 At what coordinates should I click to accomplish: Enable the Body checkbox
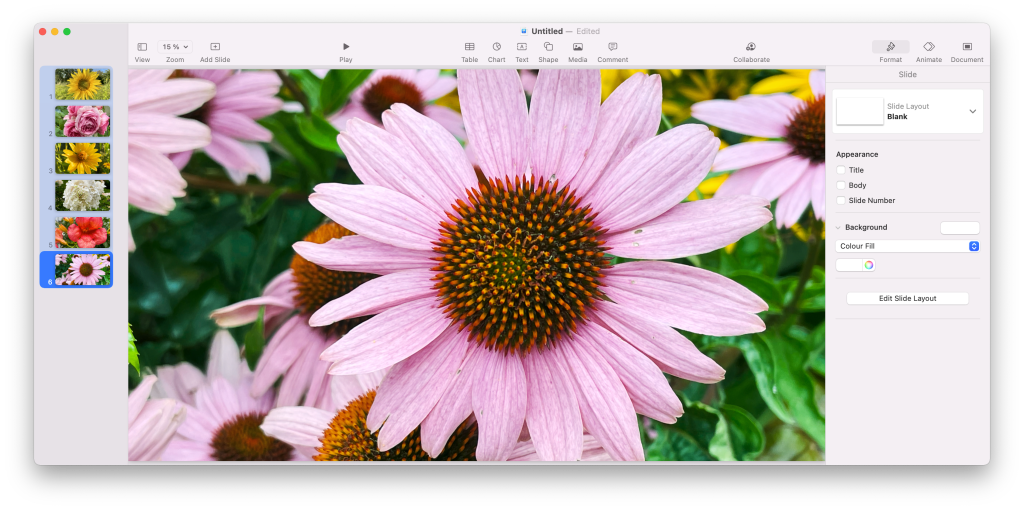point(841,185)
